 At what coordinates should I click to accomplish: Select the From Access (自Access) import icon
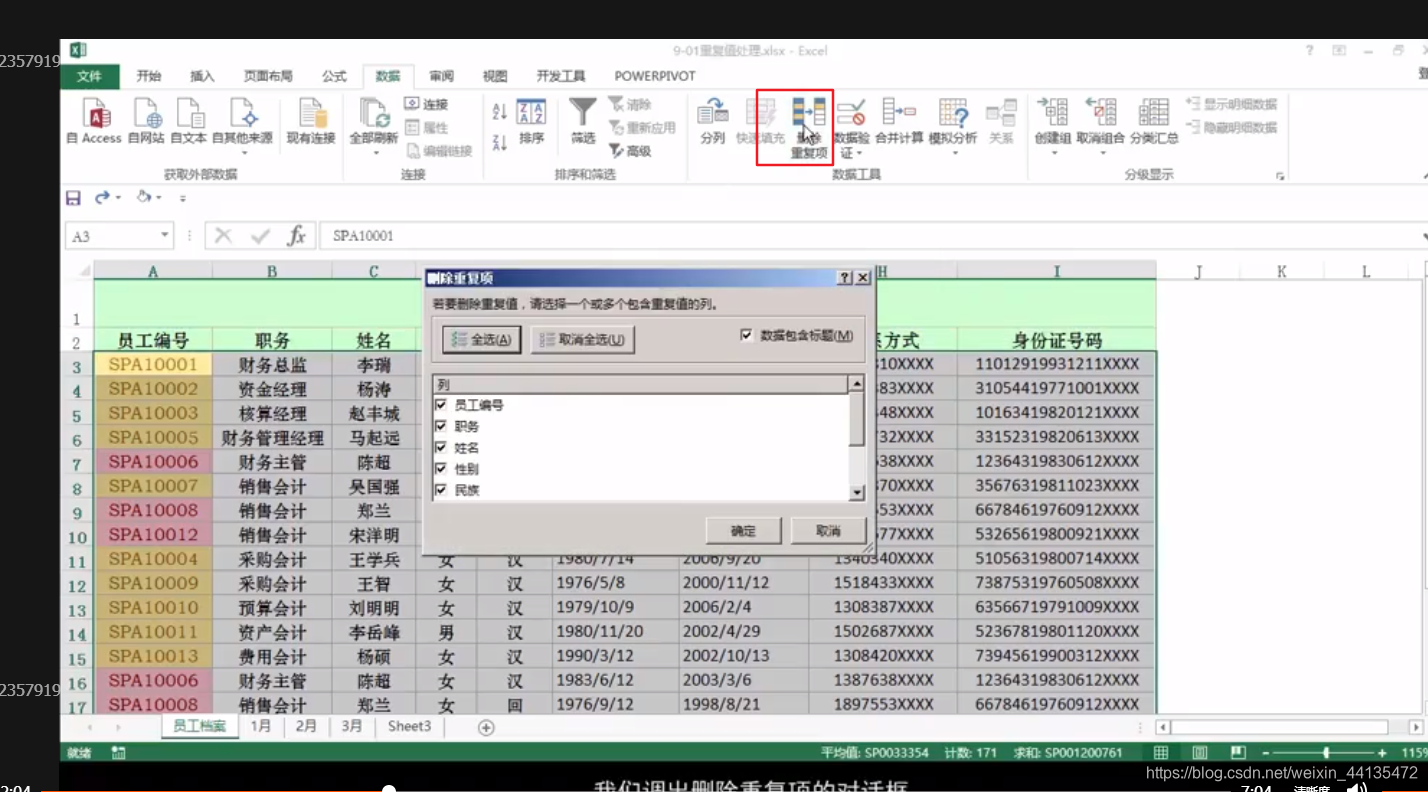point(94,120)
